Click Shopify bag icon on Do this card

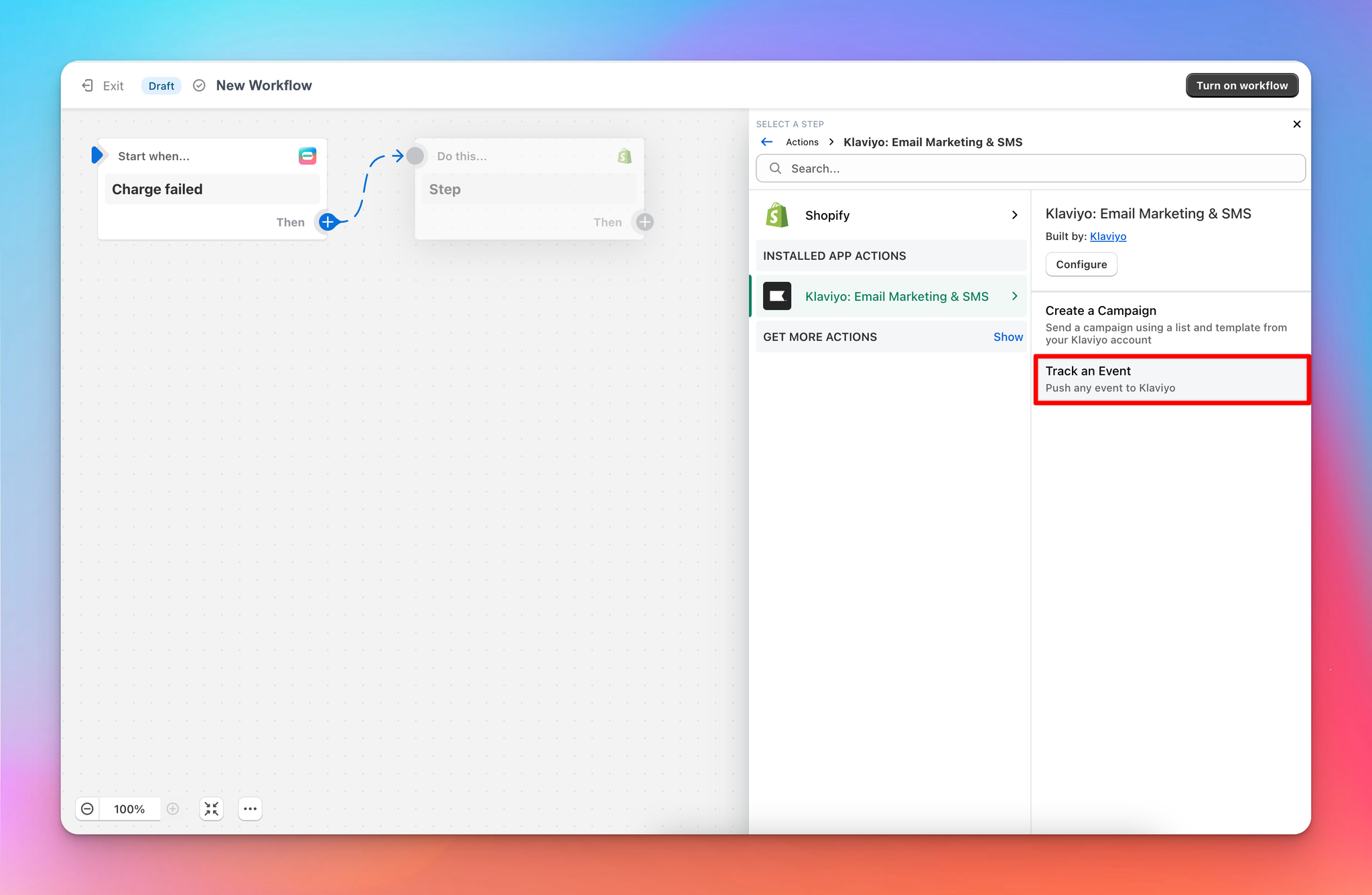click(624, 156)
